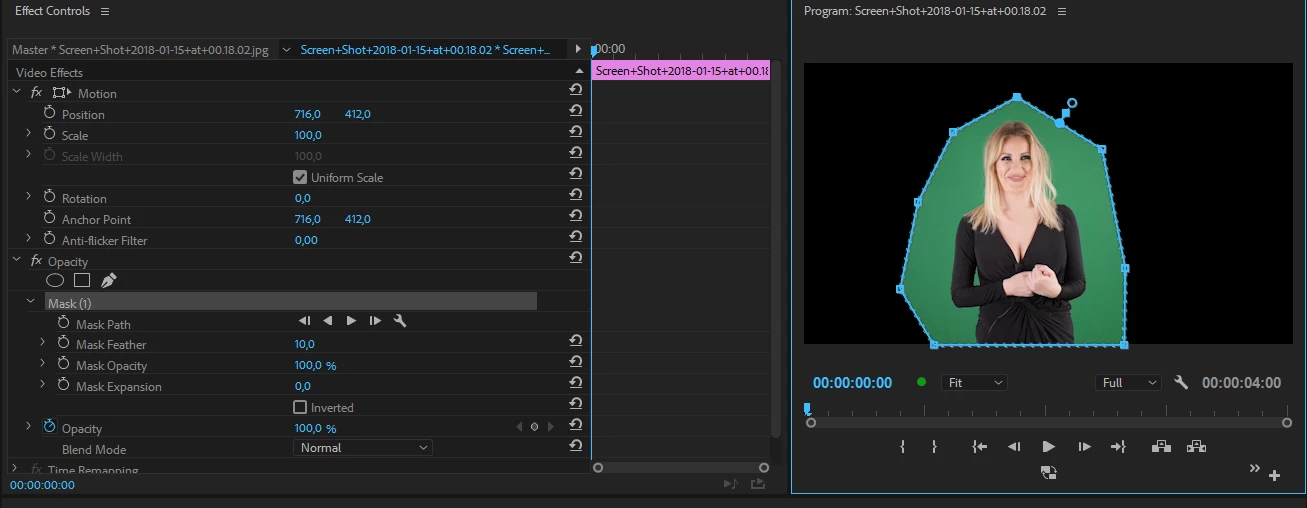
Task: Open mask tracking methods wrench
Action: tap(400, 321)
